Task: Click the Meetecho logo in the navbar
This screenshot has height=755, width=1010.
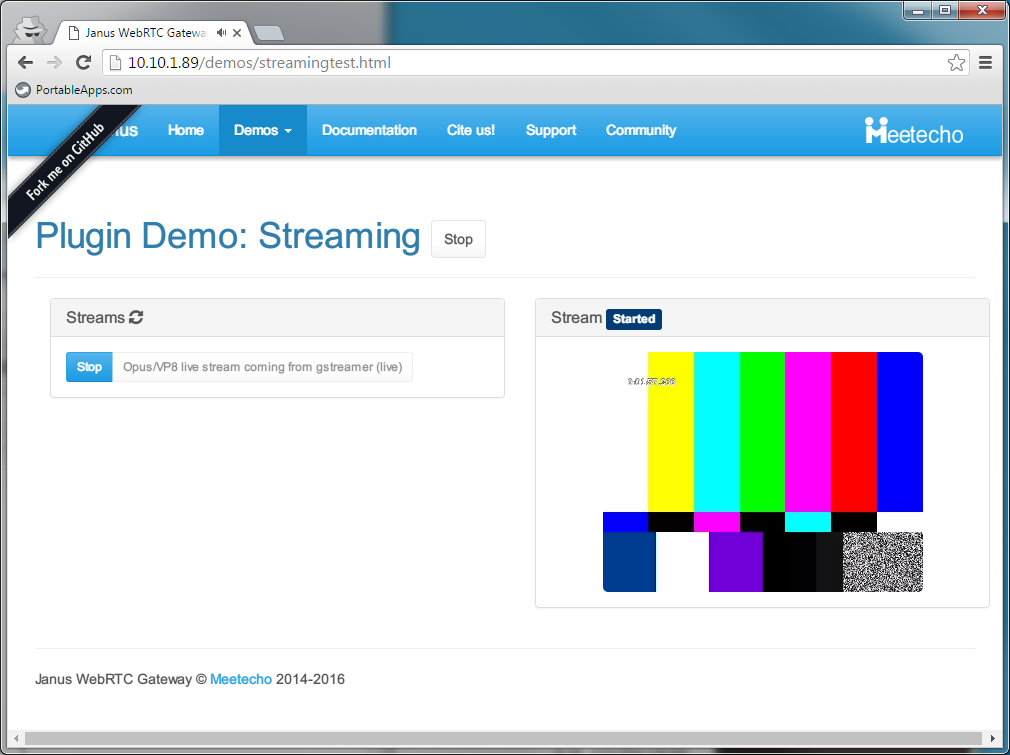Action: [x=913, y=131]
